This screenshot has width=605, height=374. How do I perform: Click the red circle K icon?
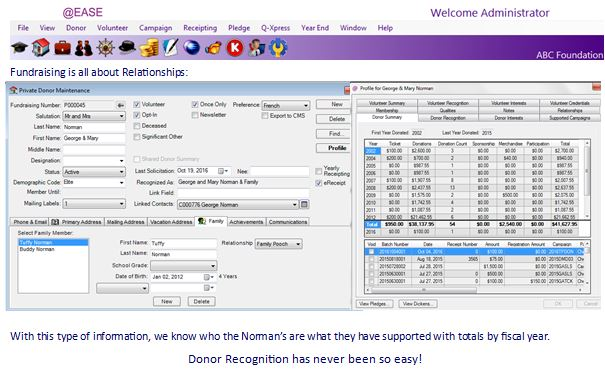(x=235, y=48)
